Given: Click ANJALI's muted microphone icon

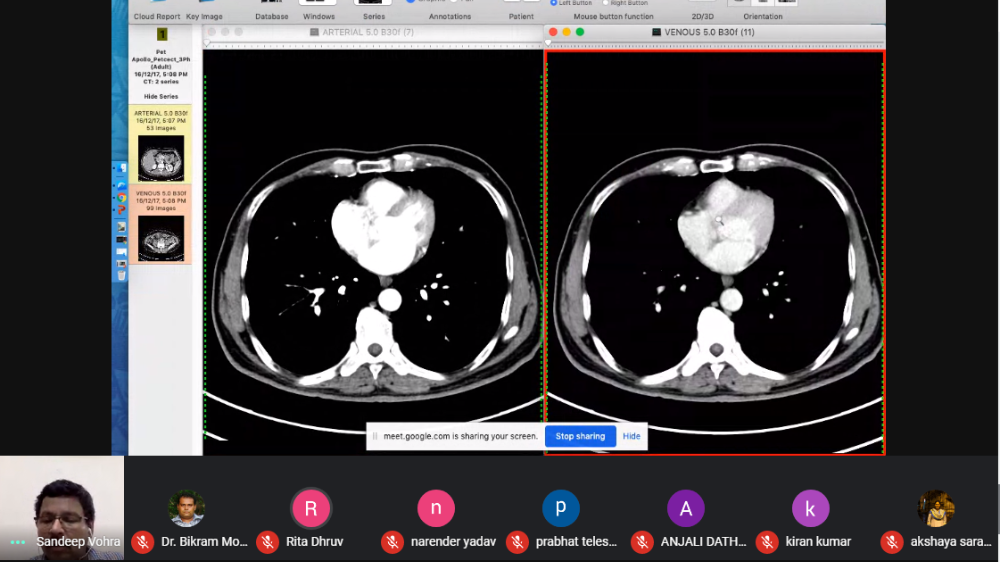Looking at the screenshot, I should coord(642,542).
